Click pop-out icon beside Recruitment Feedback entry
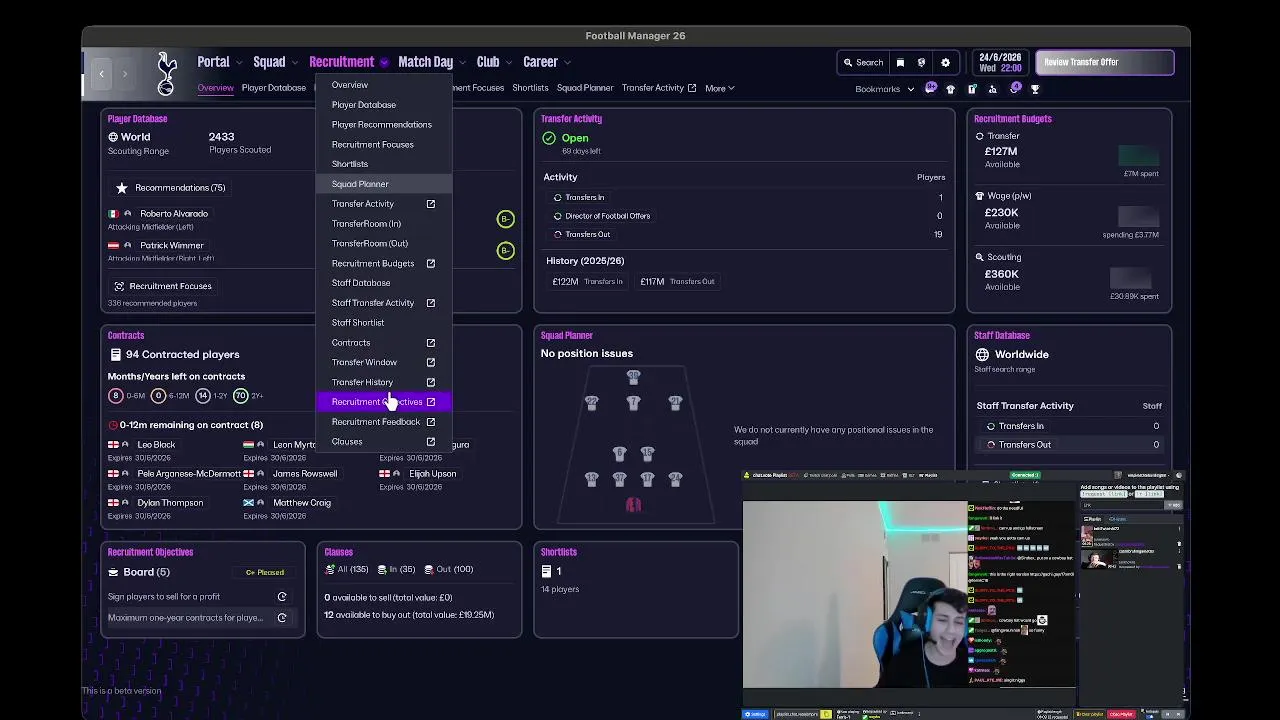The height and width of the screenshot is (720, 1280). 431,422
